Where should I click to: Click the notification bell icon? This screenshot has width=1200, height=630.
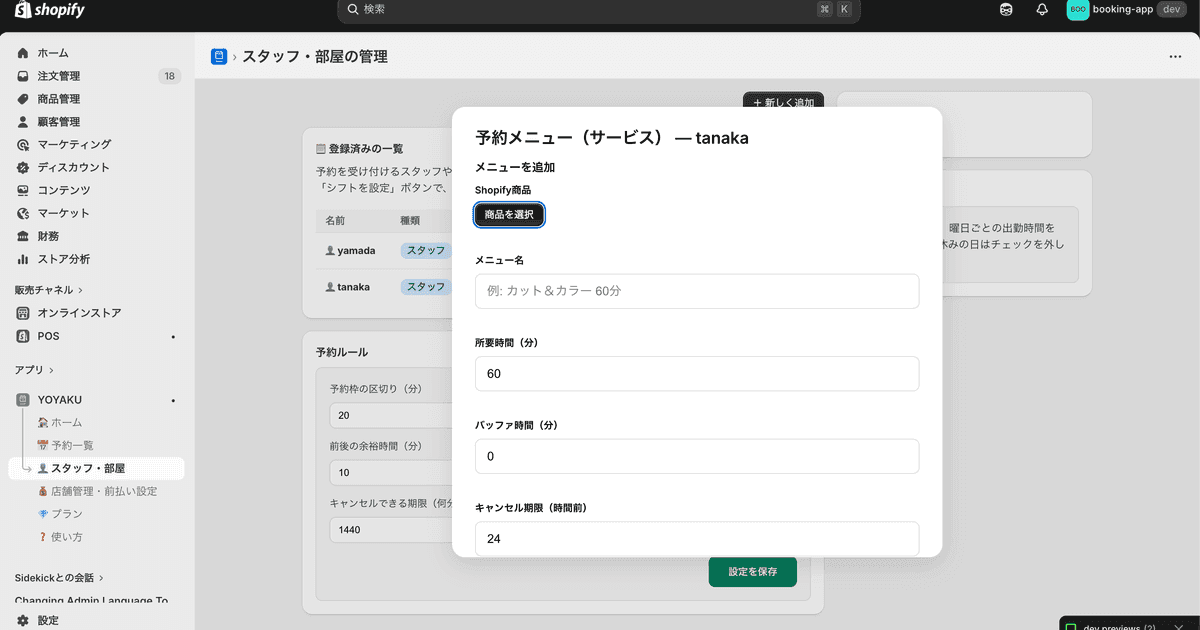click(x=1042, y=9)
